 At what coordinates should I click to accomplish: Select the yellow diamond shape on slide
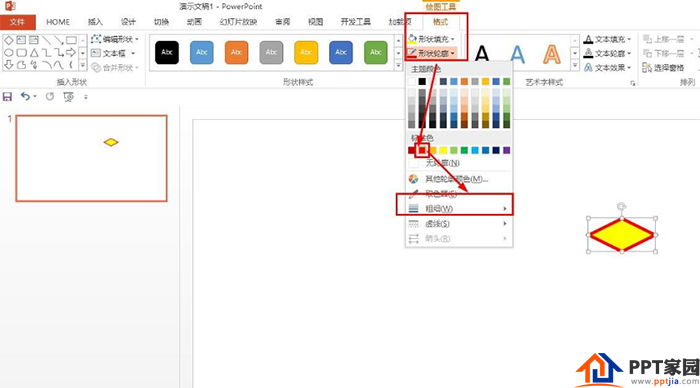(x=622, y=235)
